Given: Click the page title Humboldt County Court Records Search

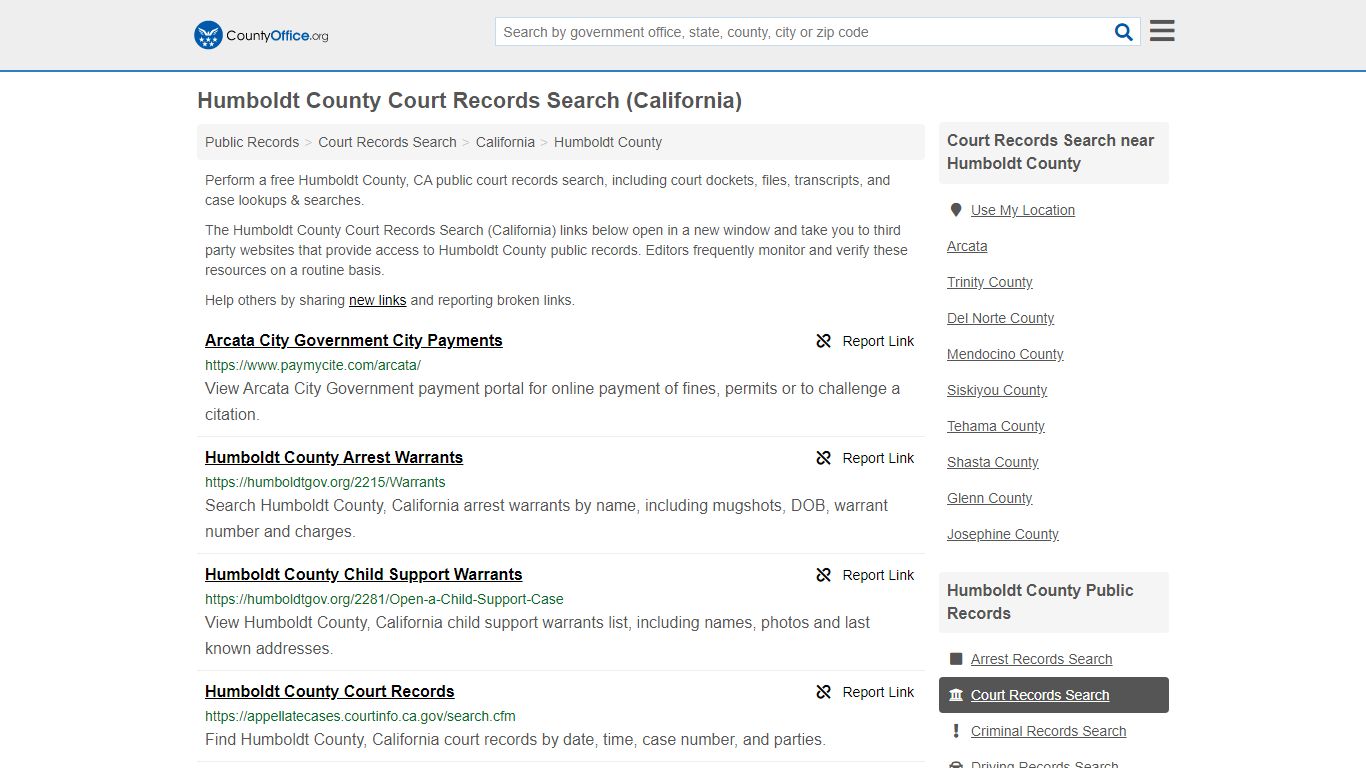Looking at the screenshot, I should click(x=470, y=101).
